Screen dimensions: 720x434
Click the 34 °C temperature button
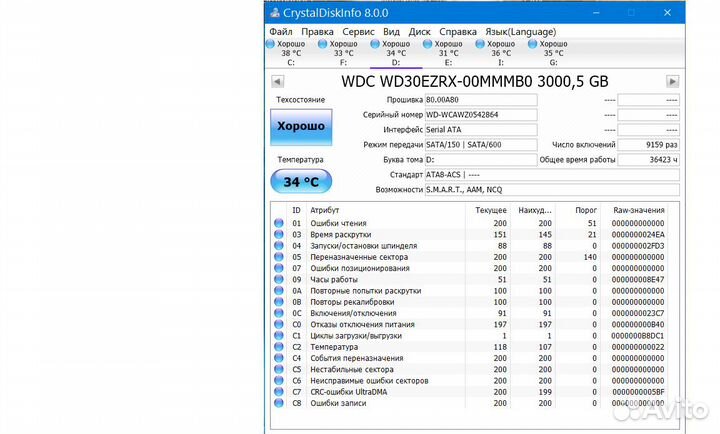tap(301, 181)
